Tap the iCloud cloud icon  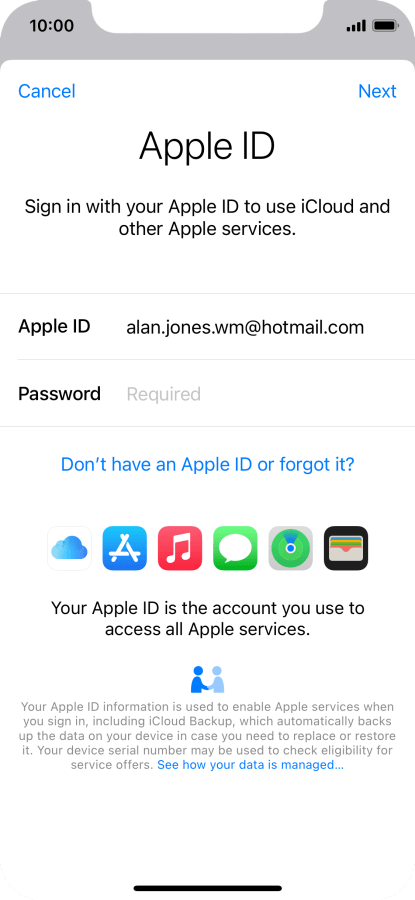(69, 548)
